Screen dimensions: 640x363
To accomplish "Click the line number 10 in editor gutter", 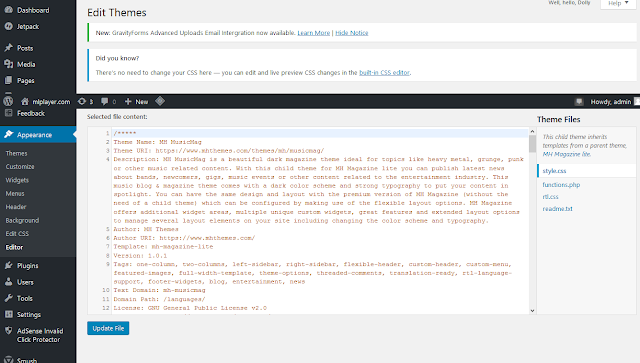I will point(106,290).
